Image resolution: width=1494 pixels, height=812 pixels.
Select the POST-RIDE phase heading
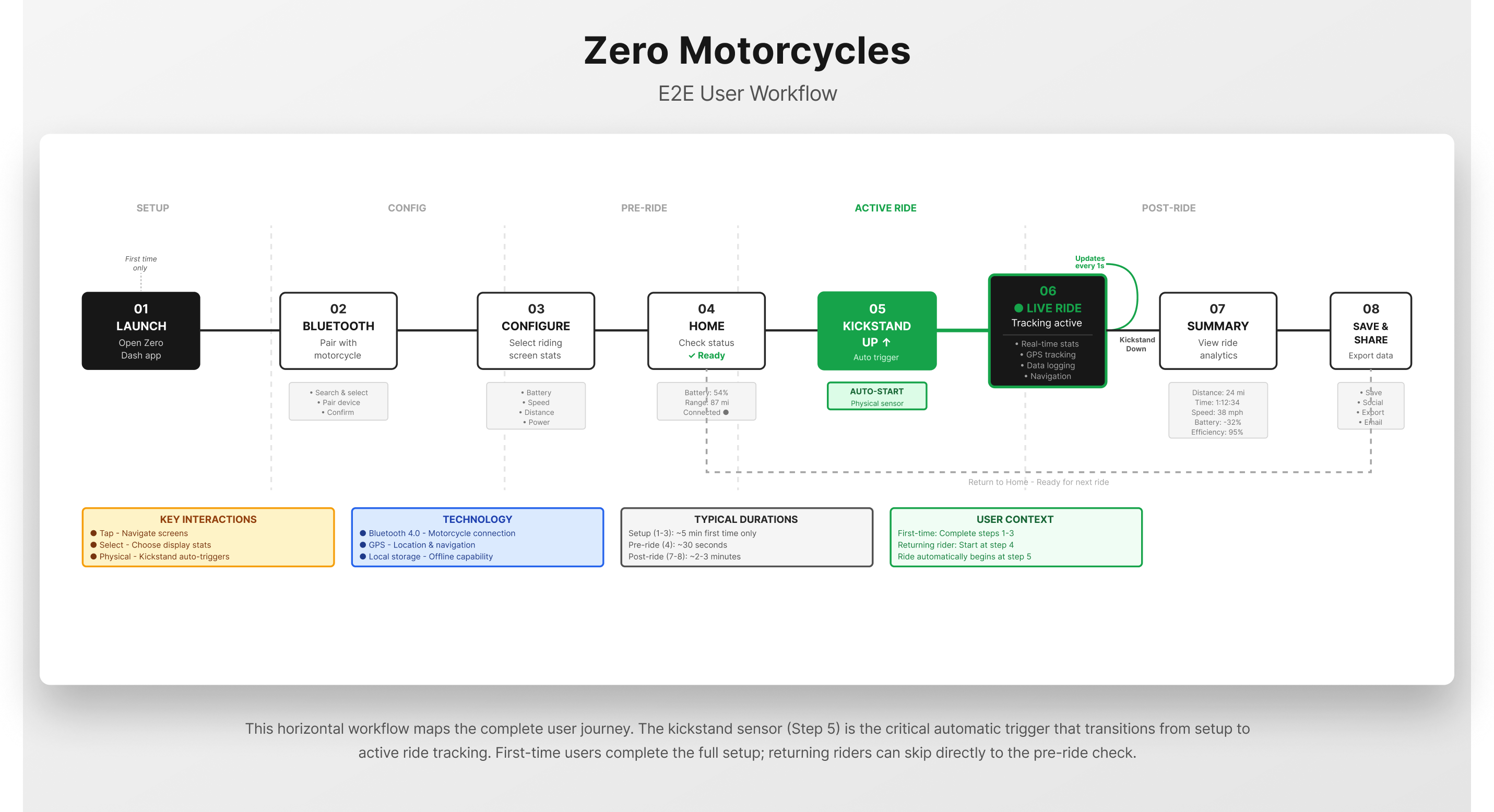tap(1169, 208)
